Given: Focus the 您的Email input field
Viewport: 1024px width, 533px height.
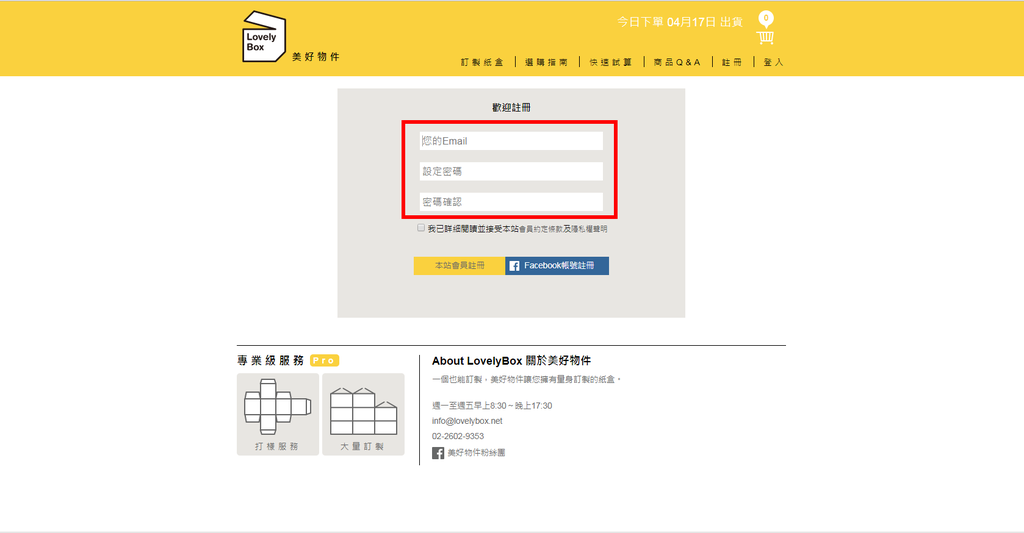Looking at the screenshot, I should point(511,141).
